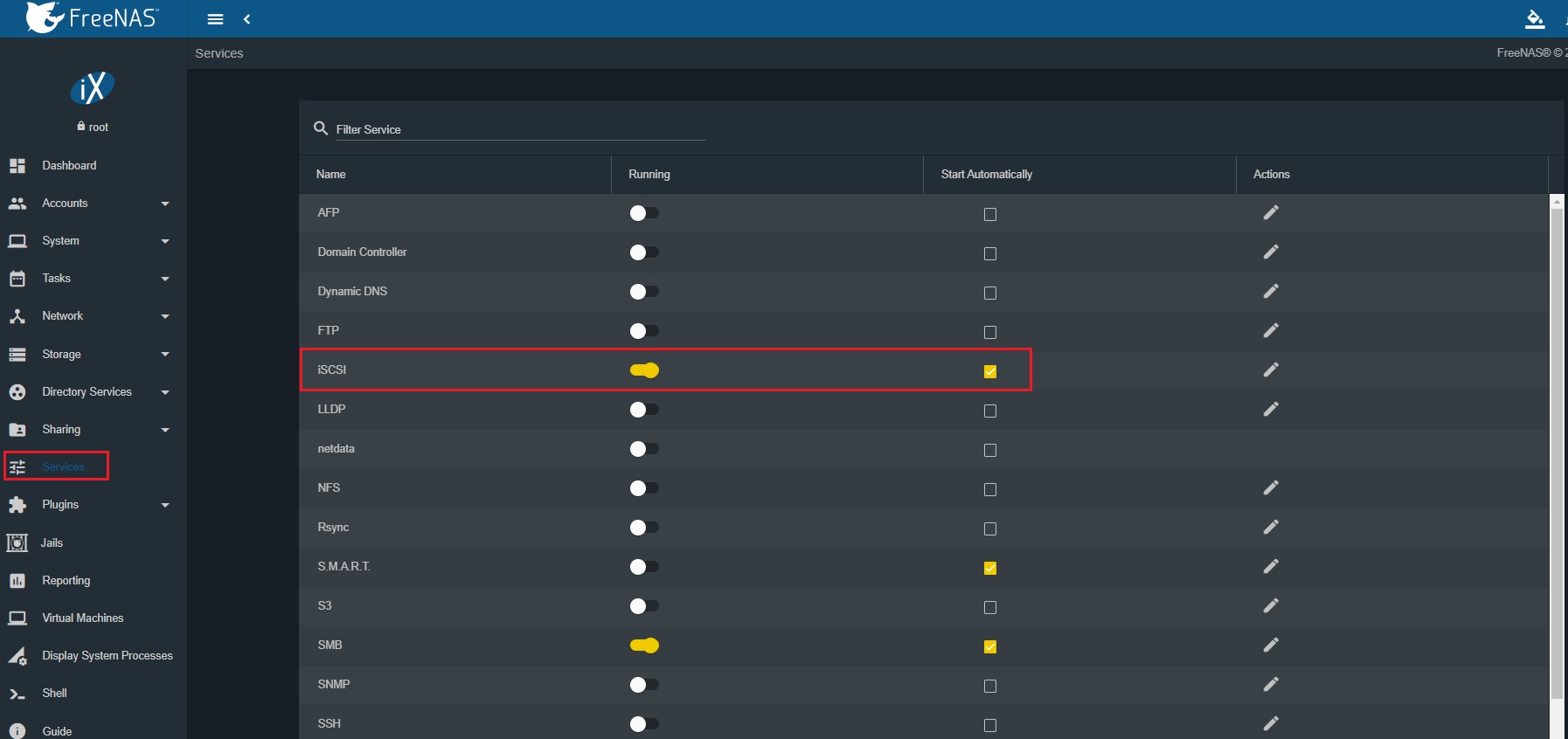
Task: Edit the iSCSI service configuration
Action: click(x=1271, y=369)
